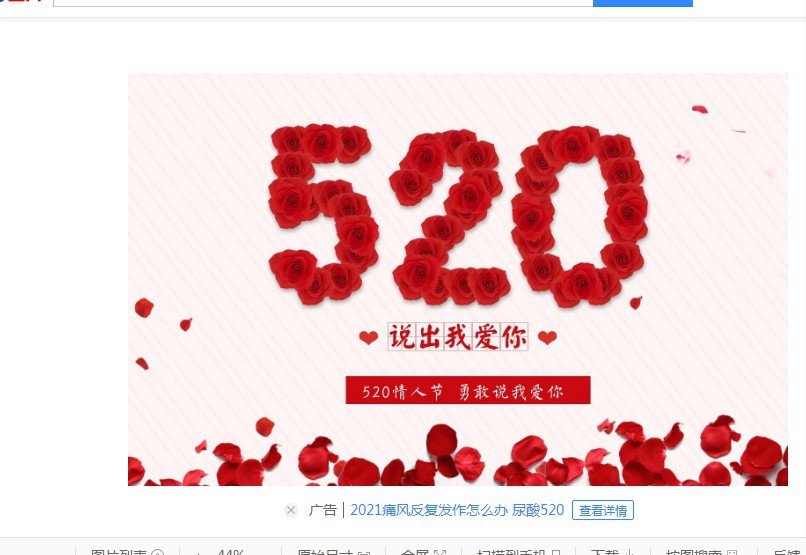Screen dimensions: 806x555
Task: Click the 说出我爱你 caption in picture
Action: [x=457, y=337]
